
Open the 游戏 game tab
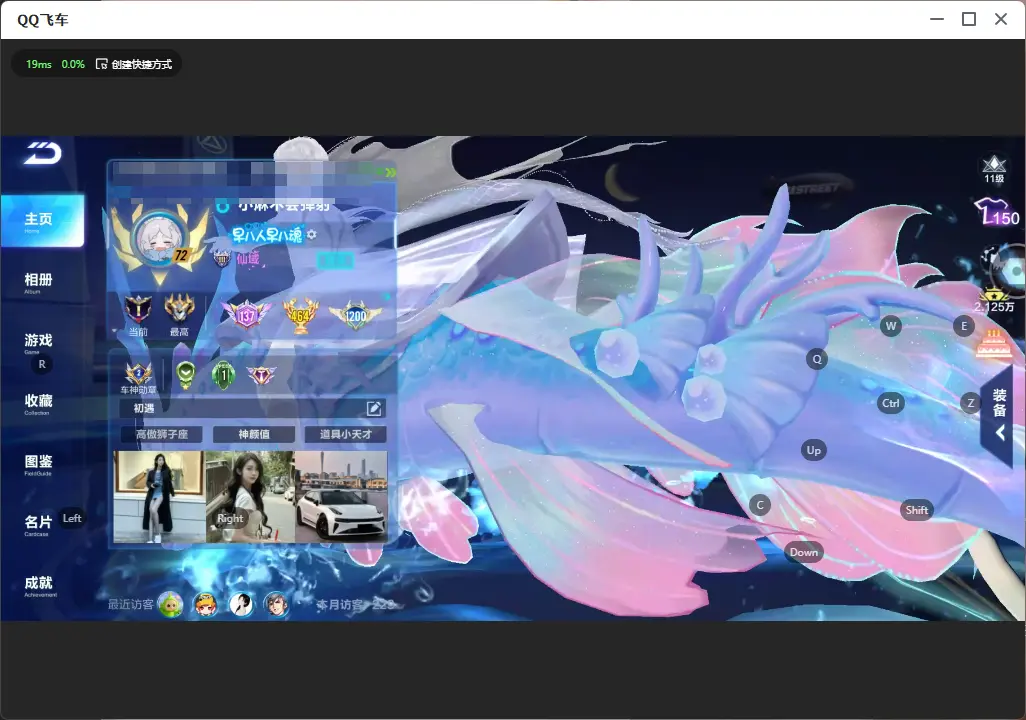pos(38,342)
